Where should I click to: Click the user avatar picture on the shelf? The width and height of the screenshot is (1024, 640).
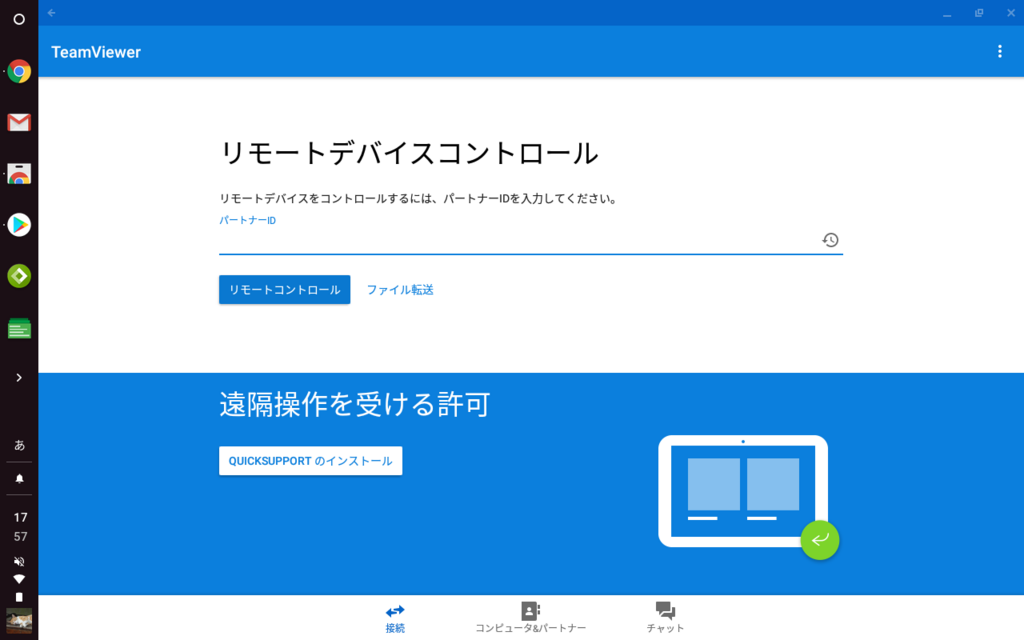(19, 620)
